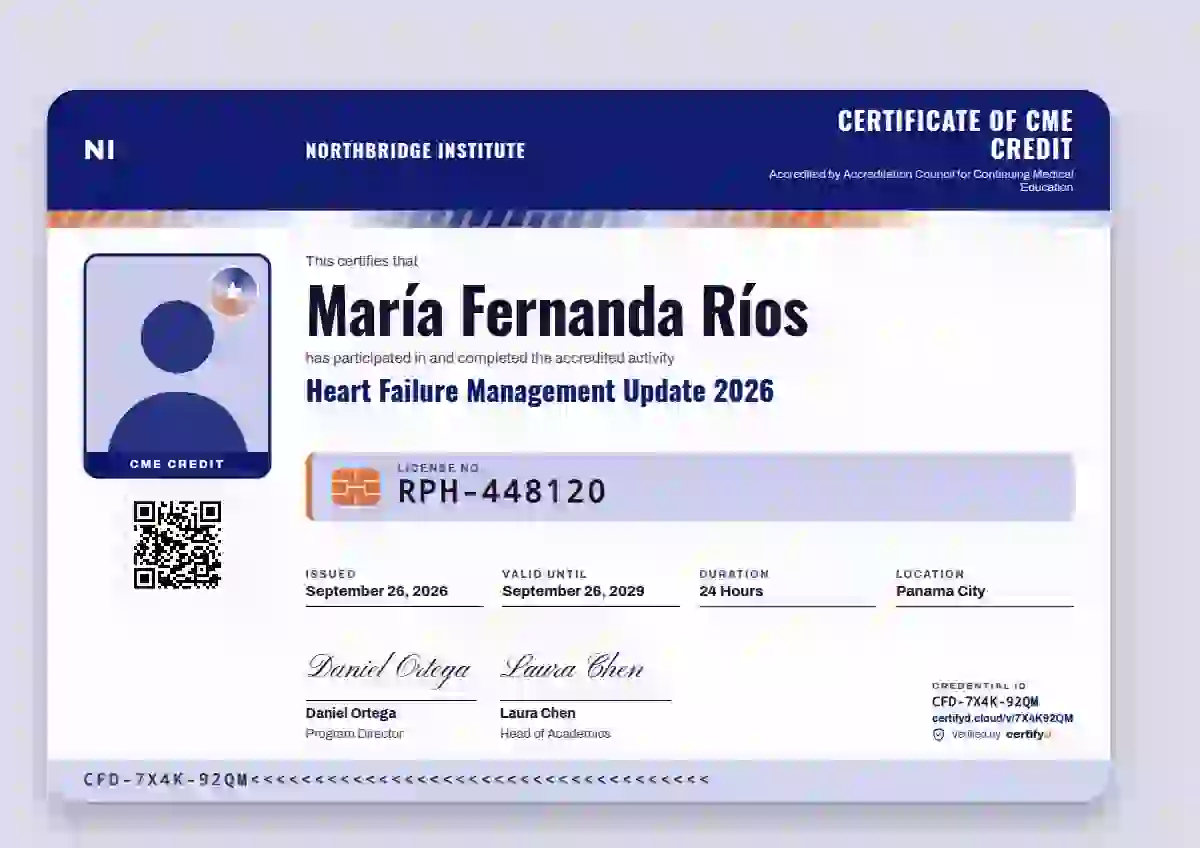Click the name María Fernanda Ríos
The width and height of the screenshot is (1200, 848).
[557, 311]
